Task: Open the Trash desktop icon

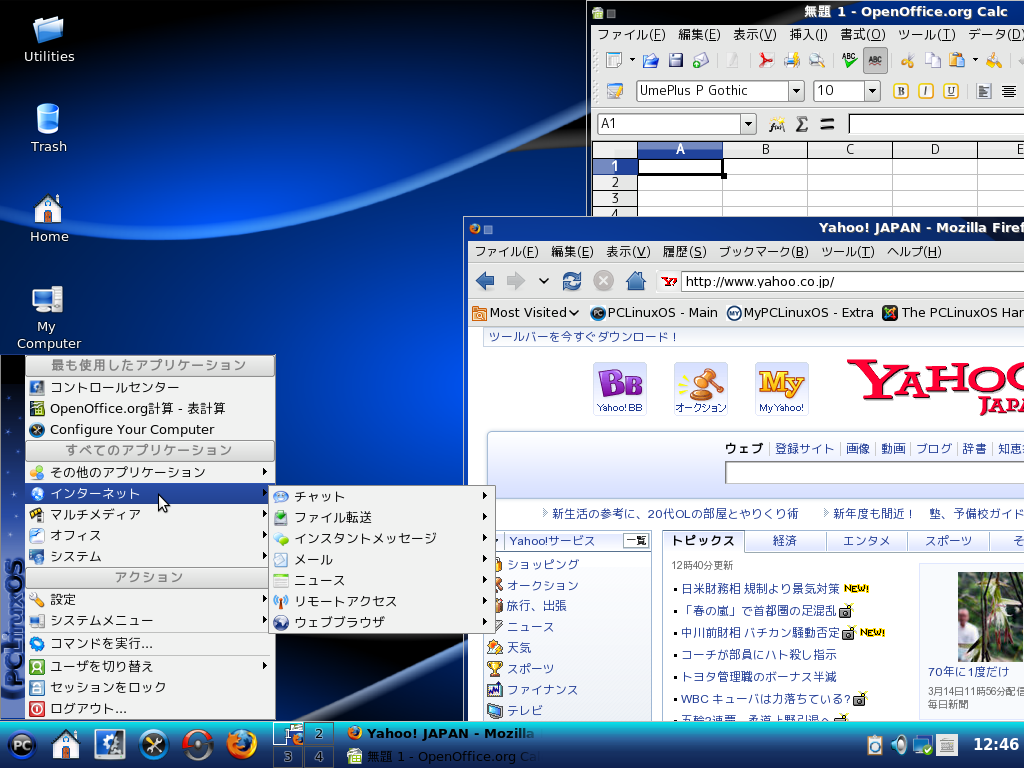Action: tap(48, 128)
